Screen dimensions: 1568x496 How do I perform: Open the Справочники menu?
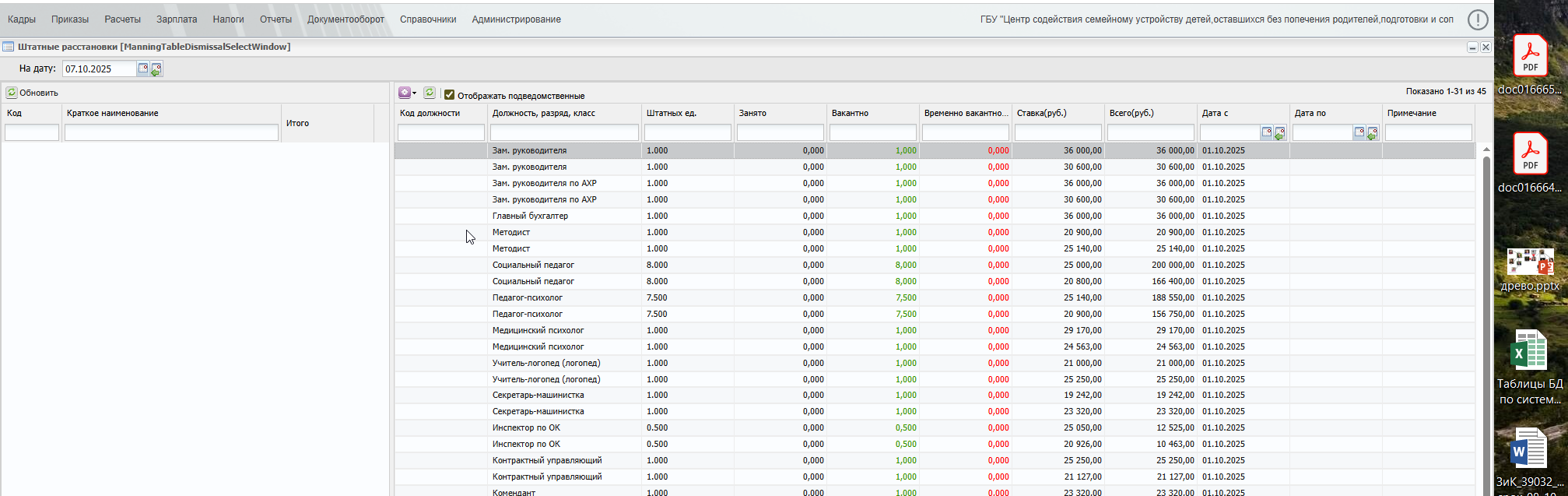[428, 19]
